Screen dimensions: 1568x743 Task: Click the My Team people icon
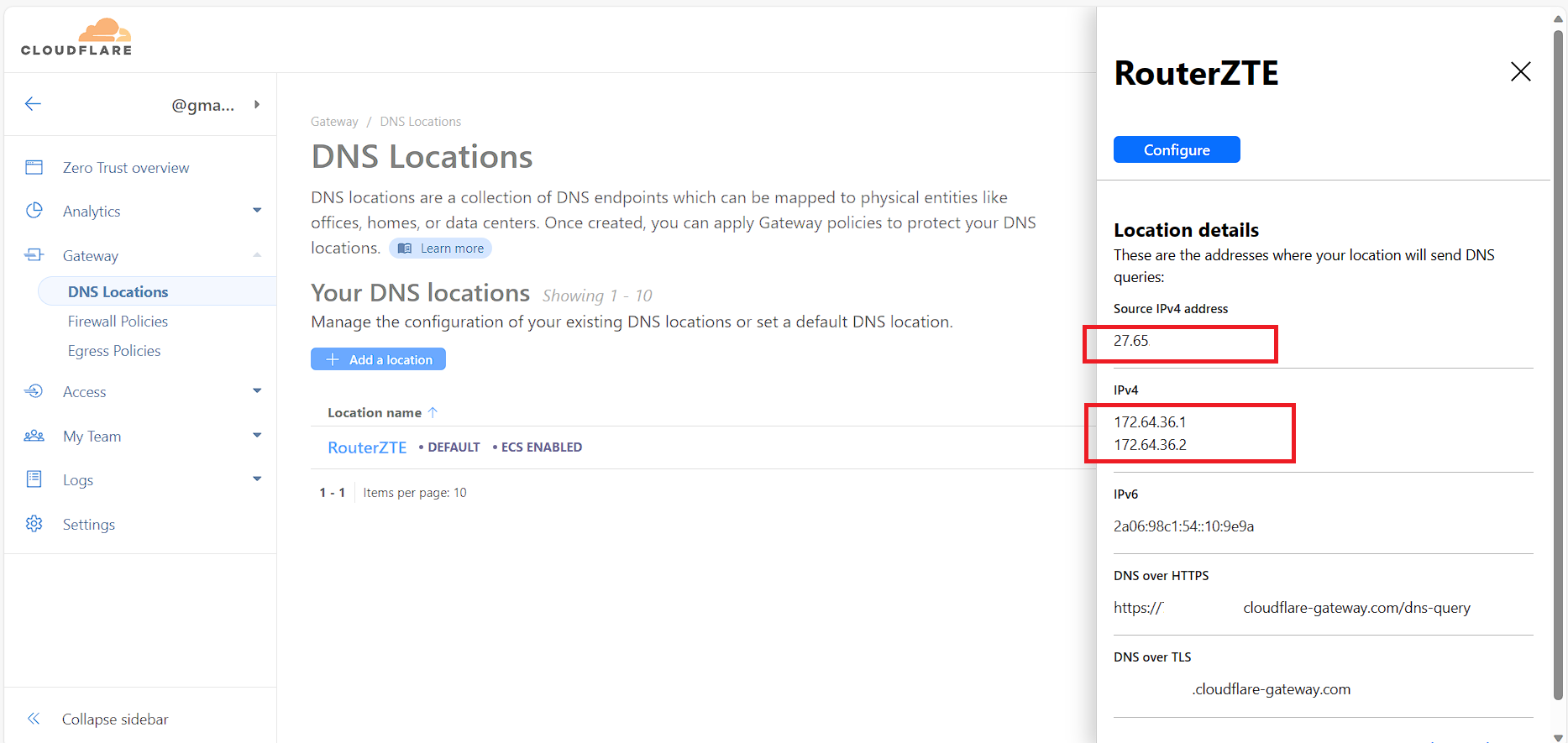tap(34, 436)
